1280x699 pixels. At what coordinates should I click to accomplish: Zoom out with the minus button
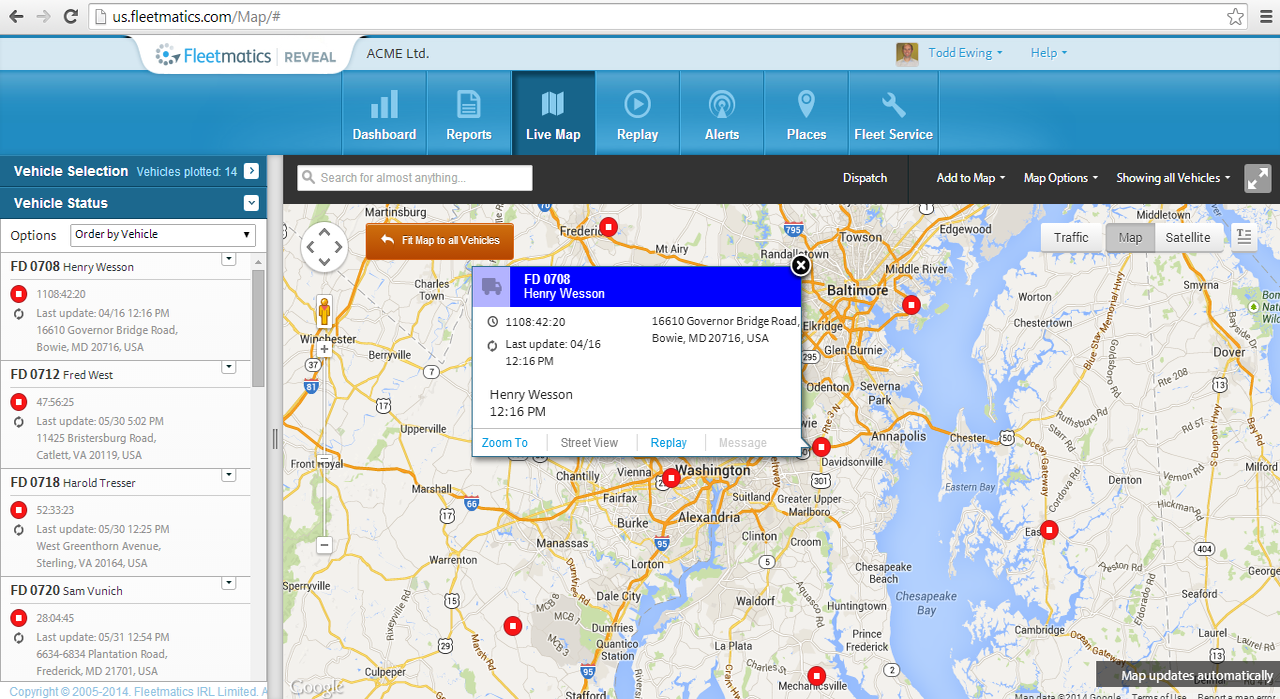click(324, 545)
